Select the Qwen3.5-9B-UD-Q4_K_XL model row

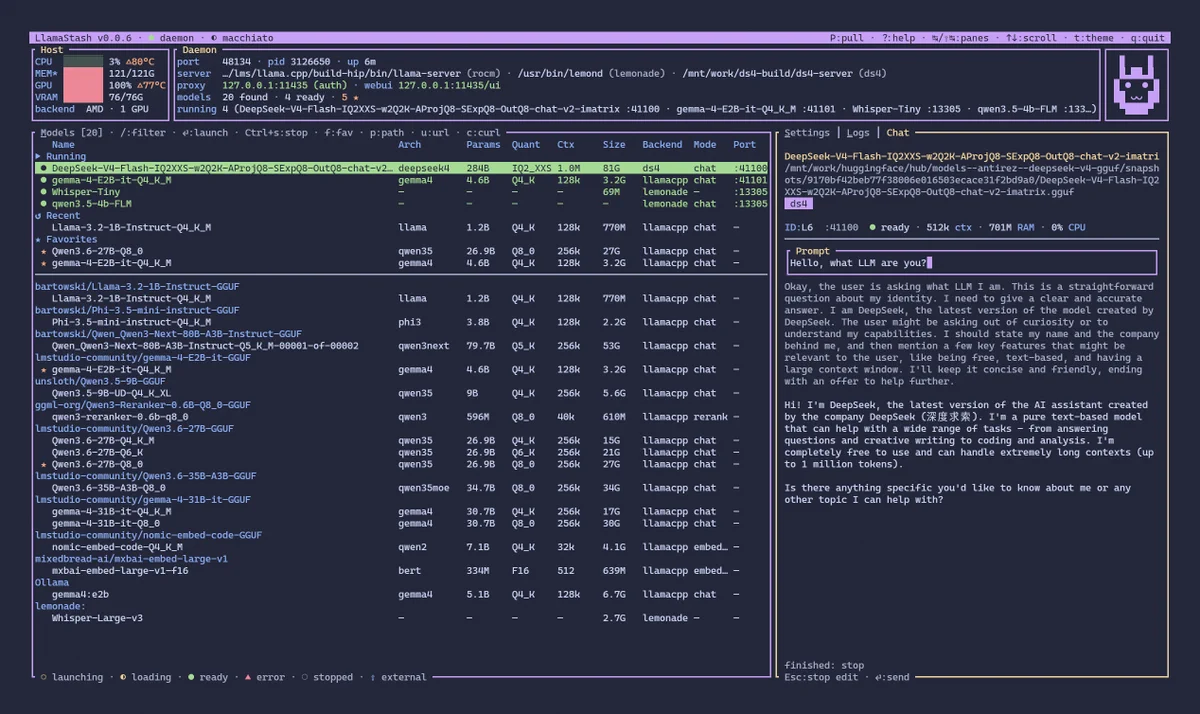[x=403, y=393]
